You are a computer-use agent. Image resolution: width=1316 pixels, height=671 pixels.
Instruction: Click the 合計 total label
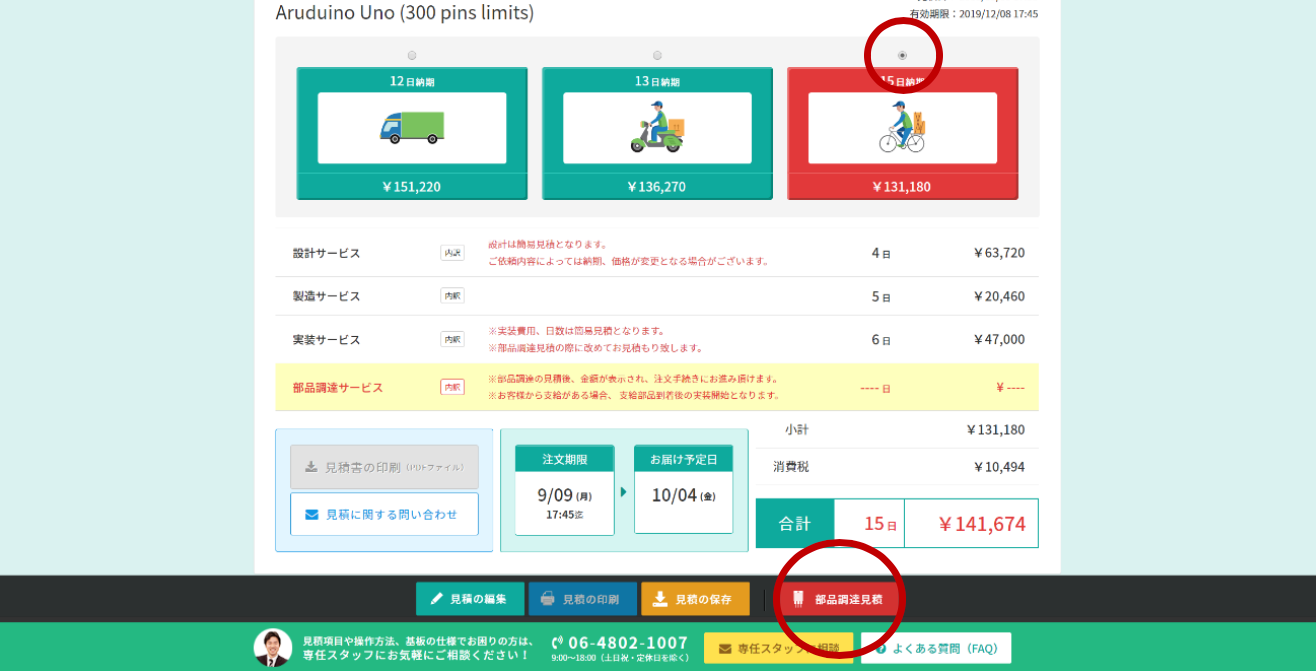coord(795,523)
